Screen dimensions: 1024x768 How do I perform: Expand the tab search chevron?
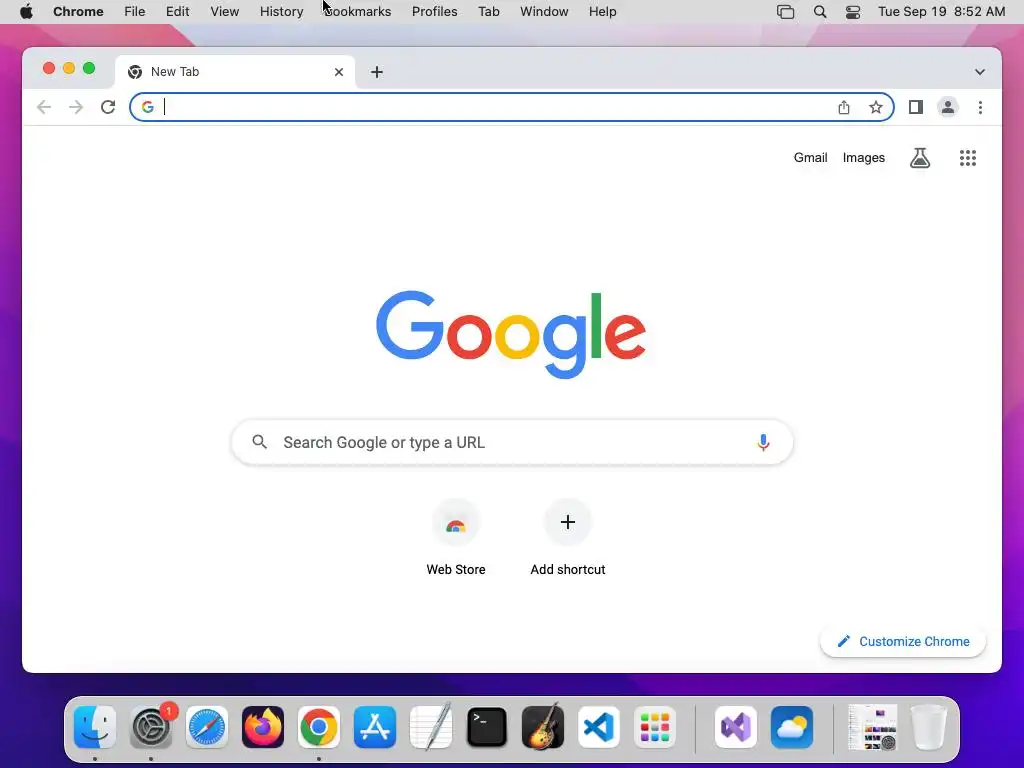tap(980, 72)
